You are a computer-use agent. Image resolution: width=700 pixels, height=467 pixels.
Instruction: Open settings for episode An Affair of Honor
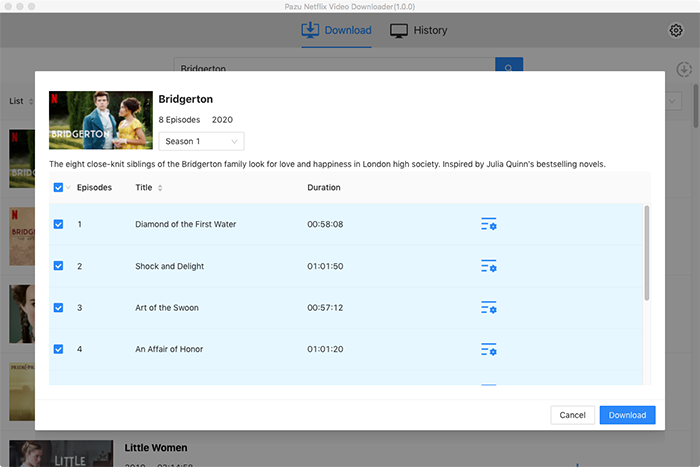pos(489,349)
